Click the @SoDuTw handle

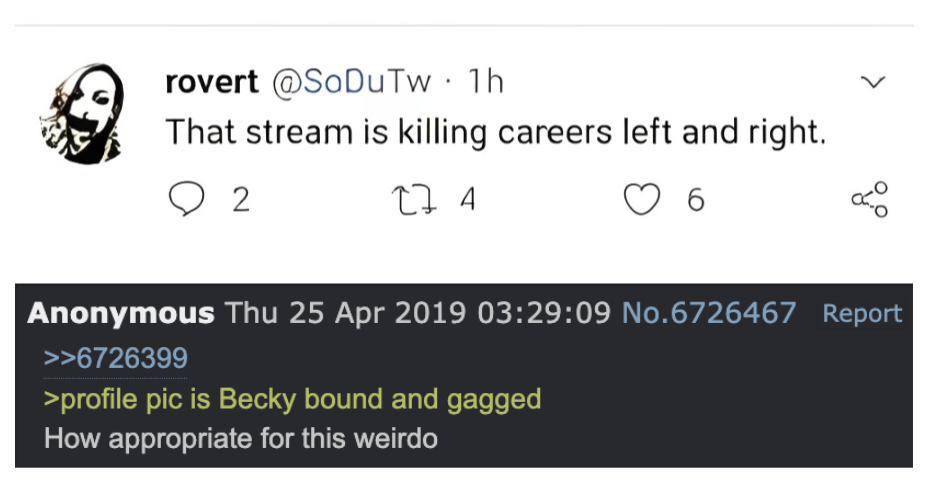(352, 82)
